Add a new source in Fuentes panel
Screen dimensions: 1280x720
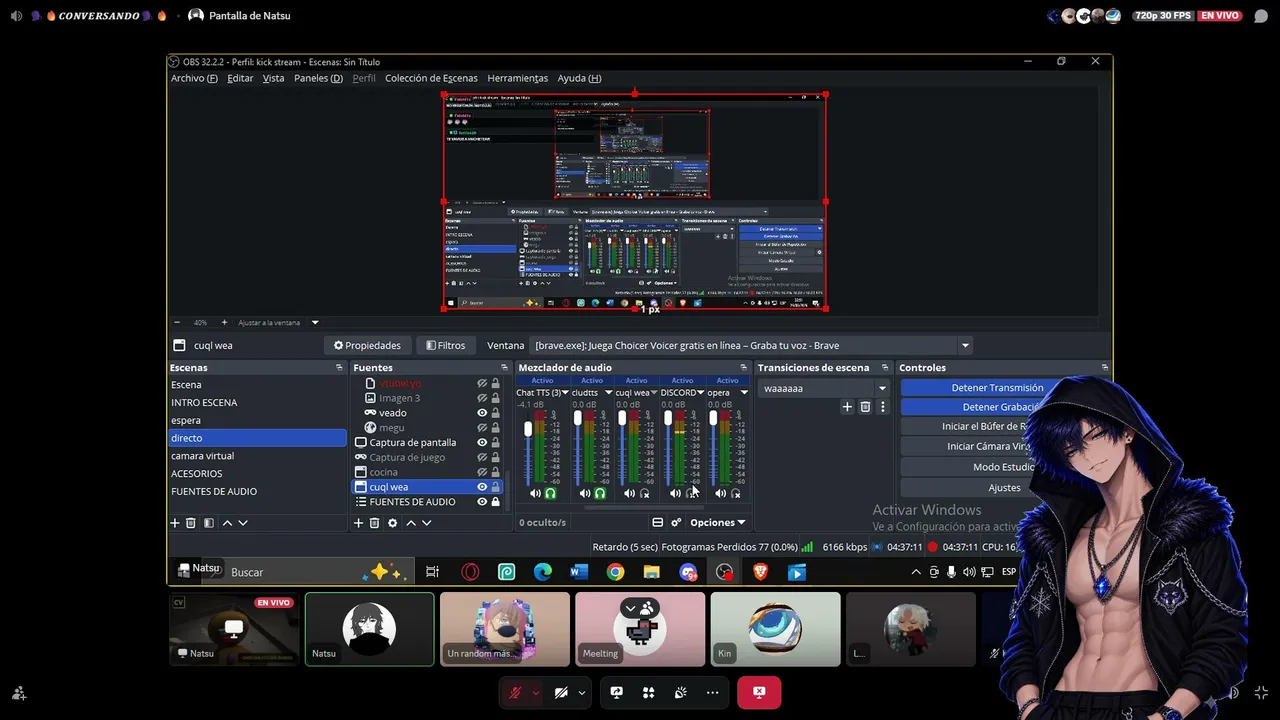tap(359, 523)
